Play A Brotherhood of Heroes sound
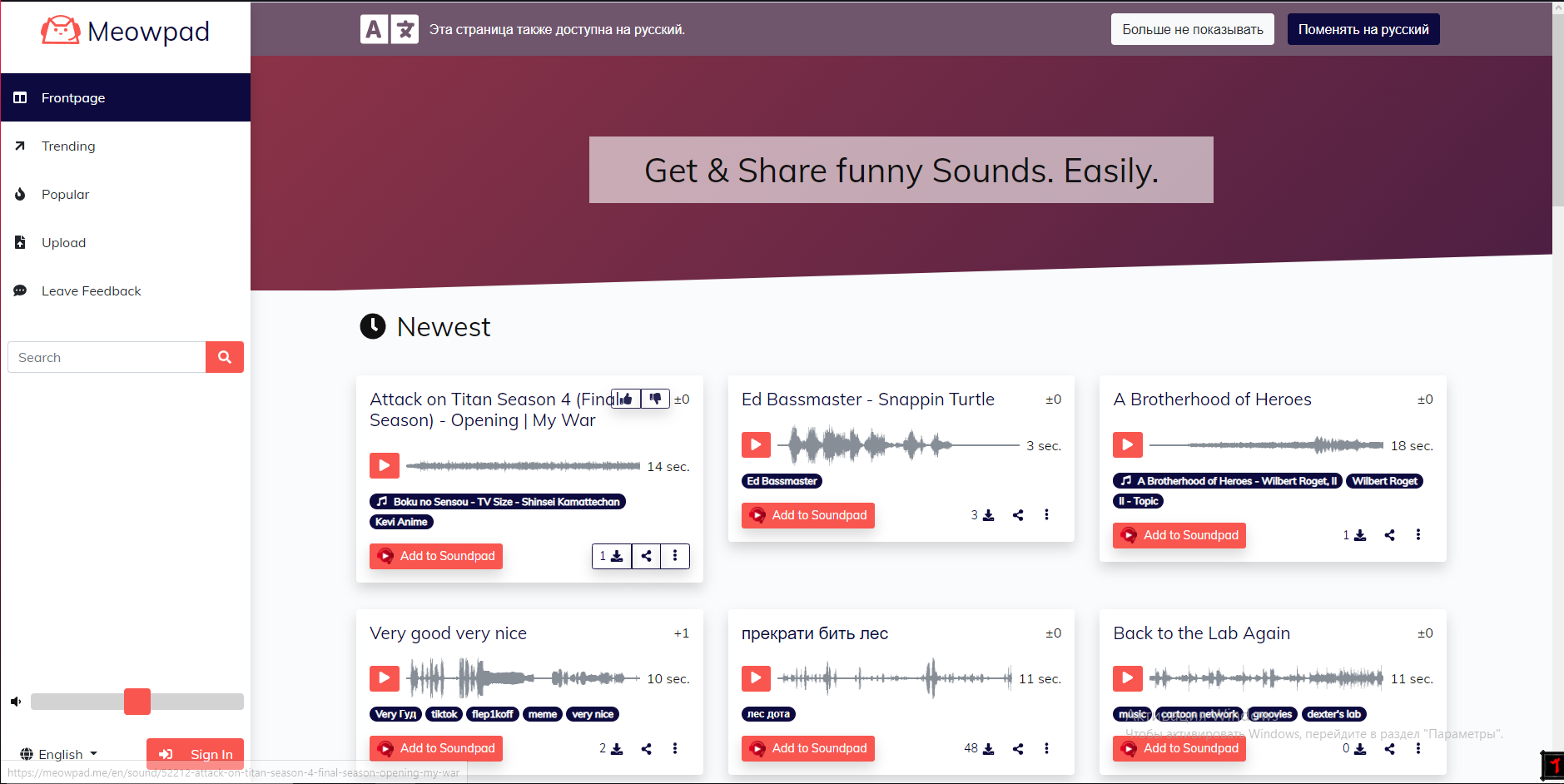The width and height of the screenshot is (1564, 784). pos(1128,444)
